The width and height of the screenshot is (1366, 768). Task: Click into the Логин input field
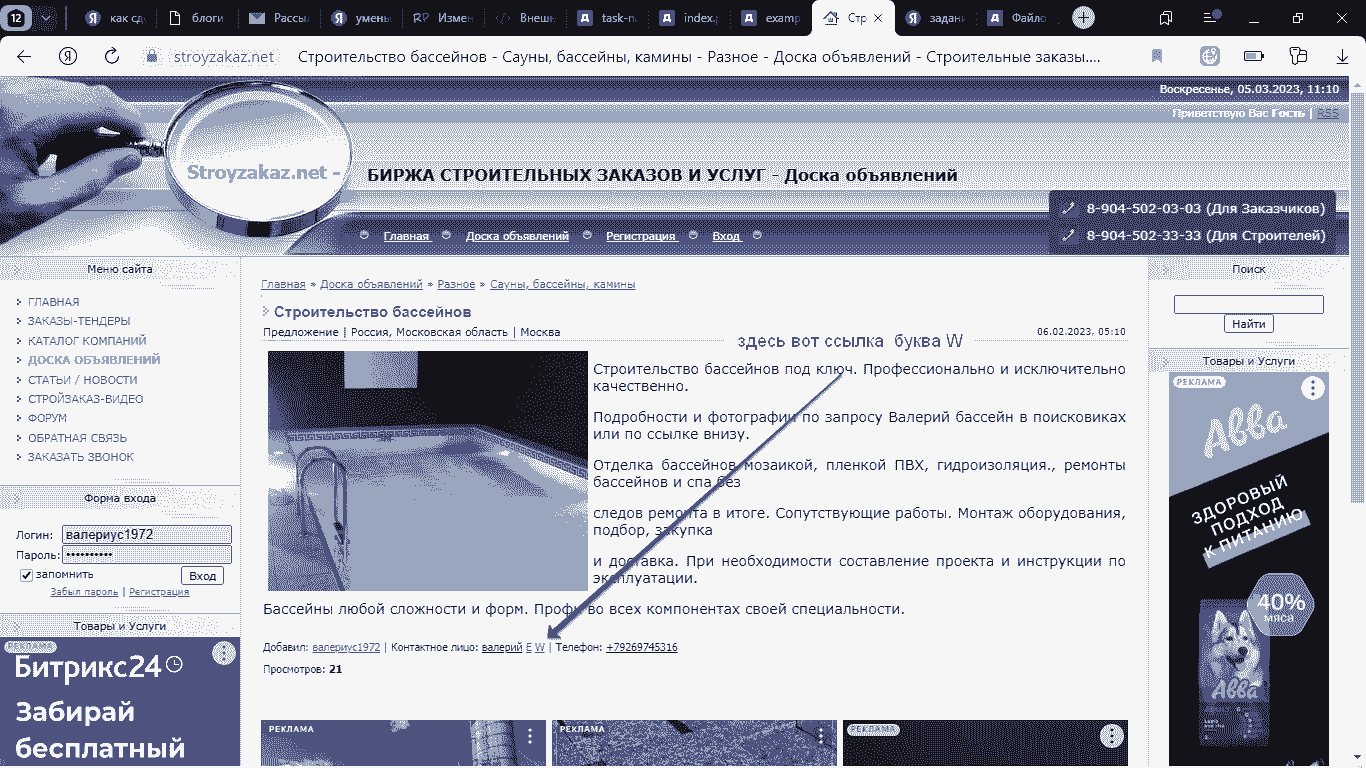coord(146,535)
